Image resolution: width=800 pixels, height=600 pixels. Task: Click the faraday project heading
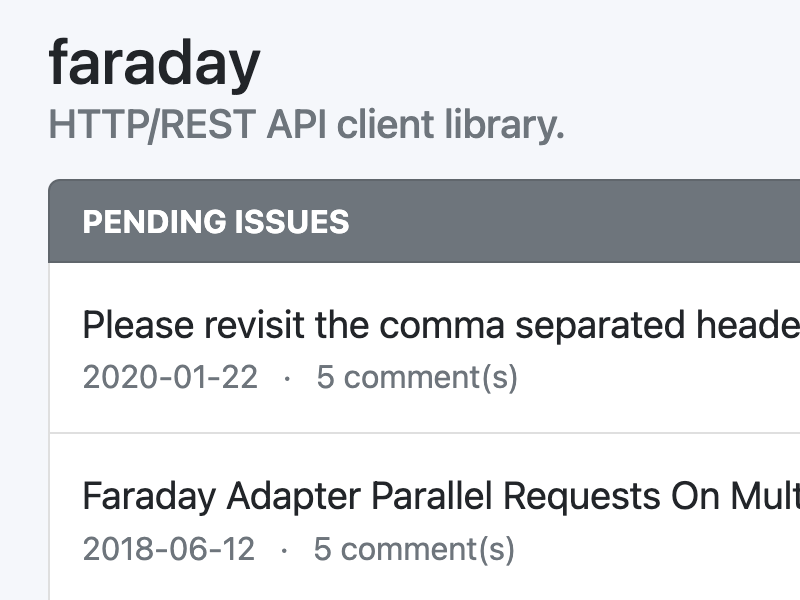pos(154,65)
